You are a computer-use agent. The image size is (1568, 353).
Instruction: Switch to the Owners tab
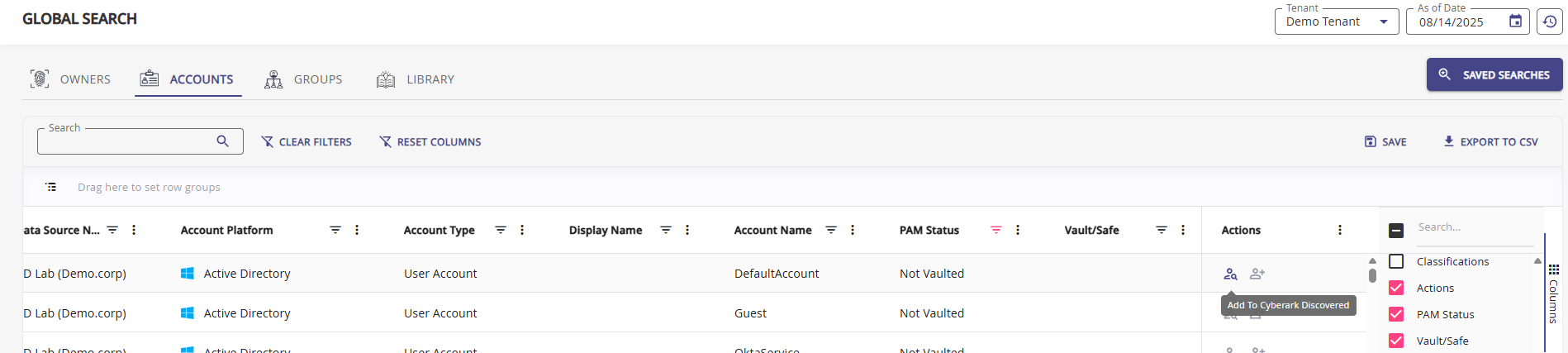(x=71, y=79)
